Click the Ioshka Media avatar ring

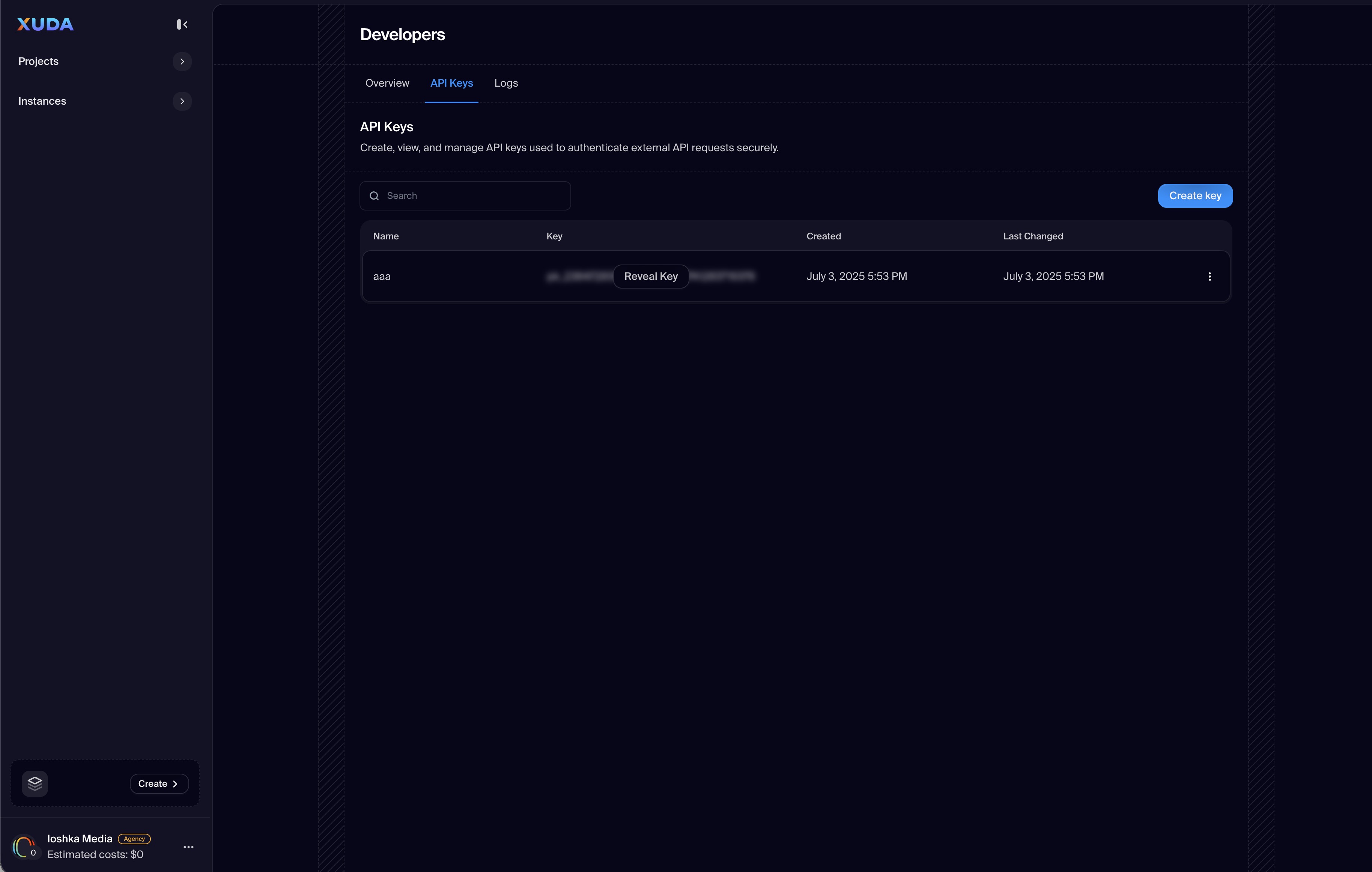tap(24, 846)
